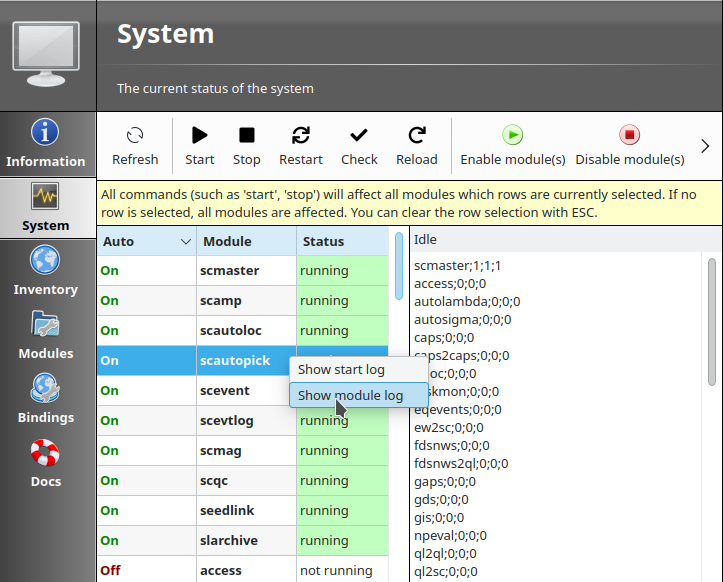The height and width of the screenshot is (582, 723).
Task: Click the Check checkmark icon
Action: click(359, 135)
